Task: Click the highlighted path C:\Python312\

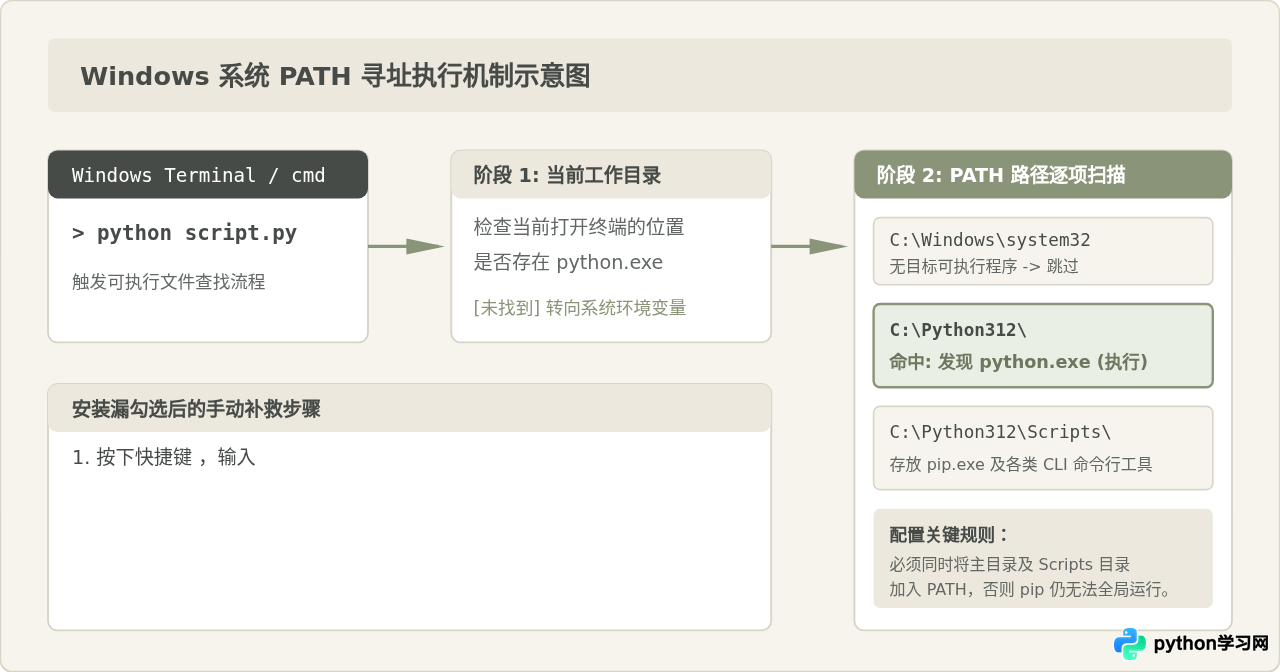Action: pos(958,330)
